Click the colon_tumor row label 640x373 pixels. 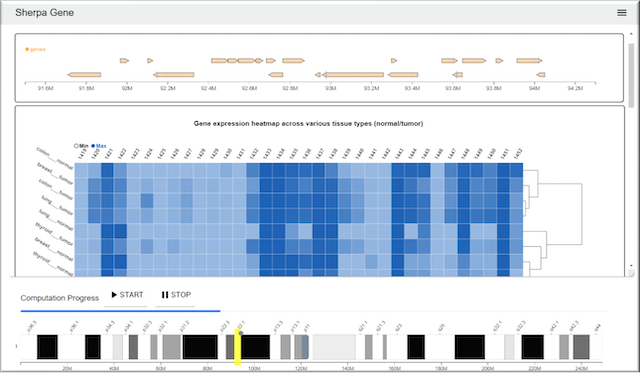(x=56, y=189)
